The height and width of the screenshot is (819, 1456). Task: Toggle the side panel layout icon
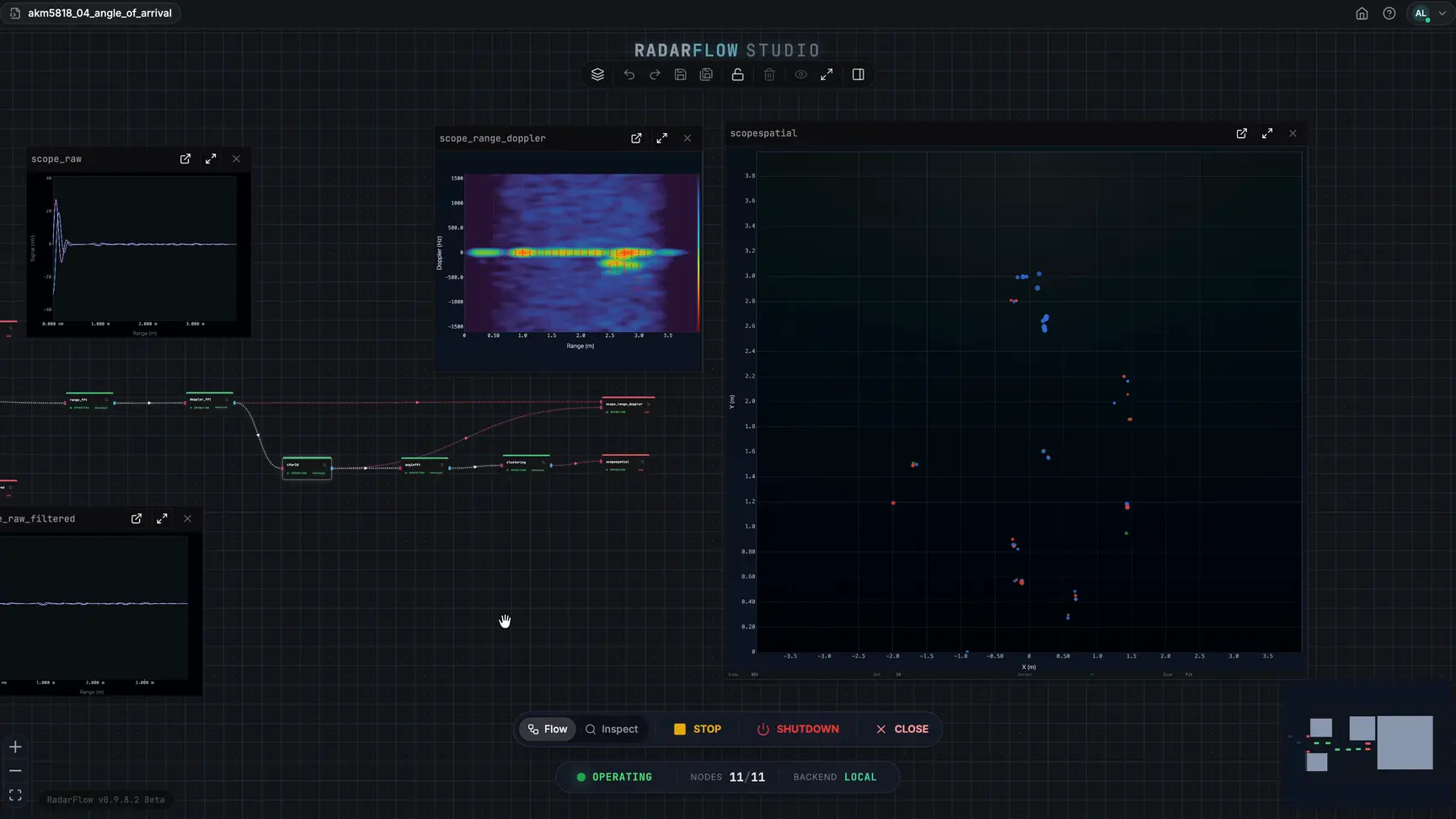point(858,74)
